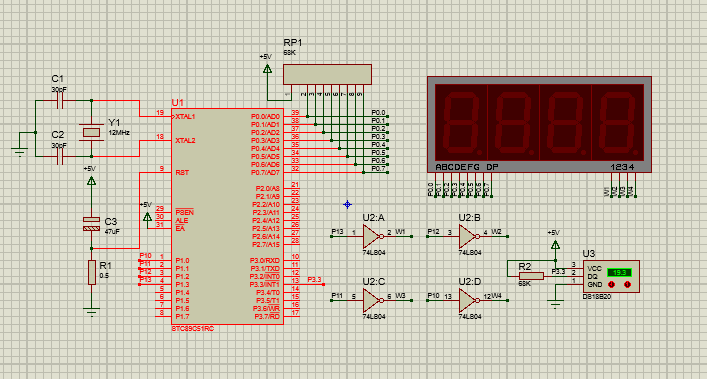Viewport: 707px width, 379px height.
Task: Select resistor R1 below C3
Action: click(92, 272)
